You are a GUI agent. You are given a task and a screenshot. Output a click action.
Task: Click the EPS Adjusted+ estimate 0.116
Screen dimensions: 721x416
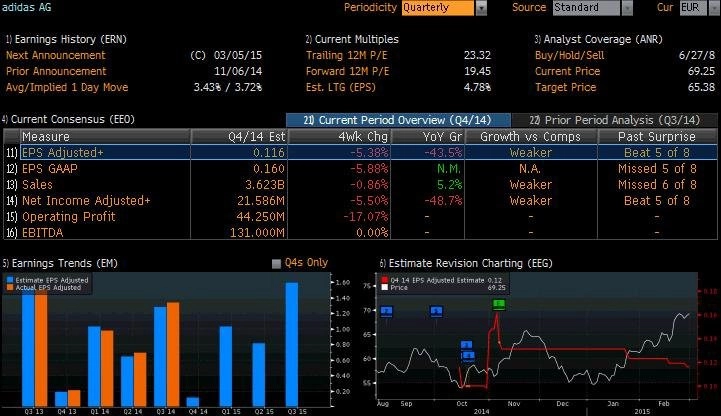pos(269,153)
